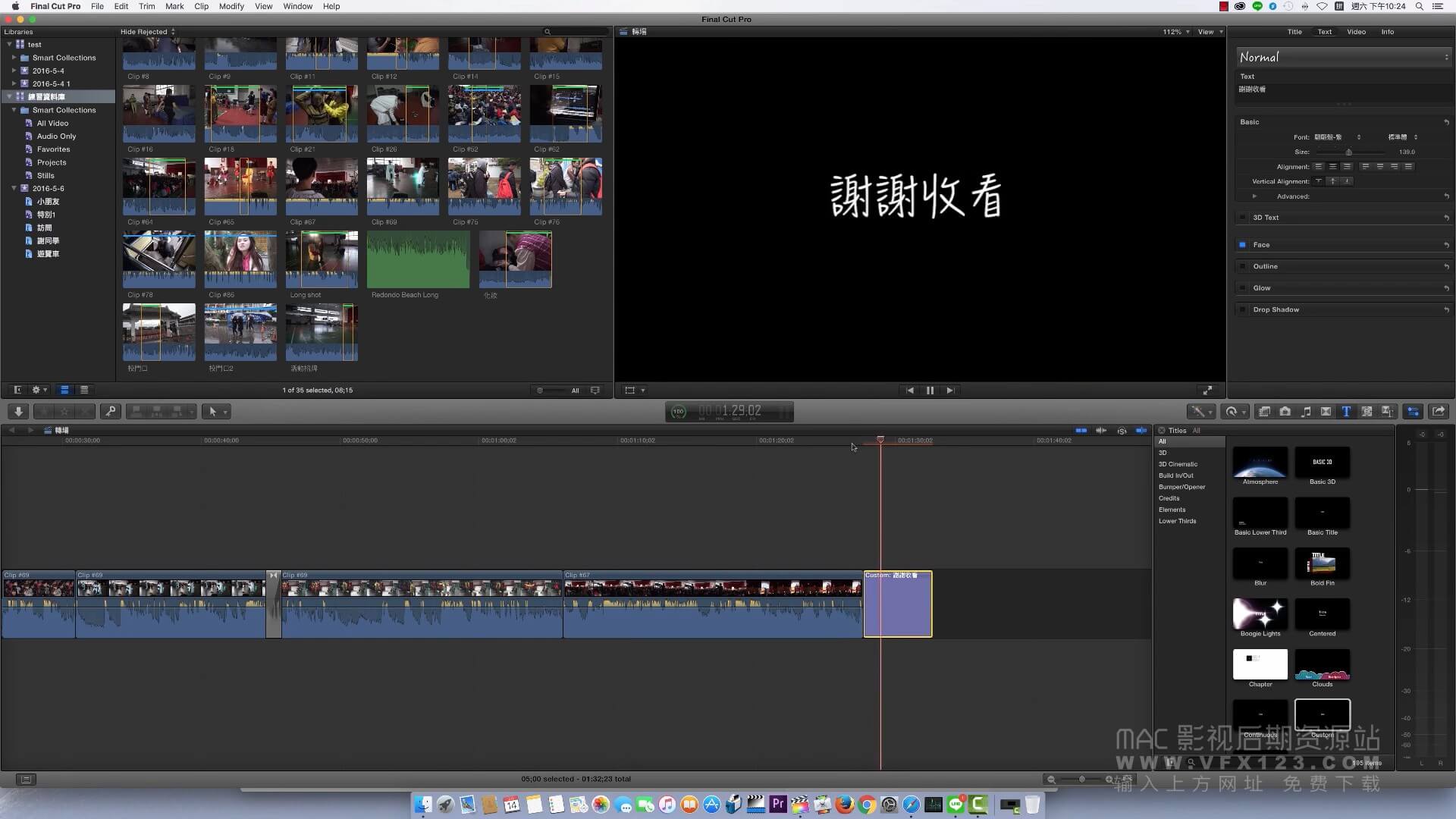Open the Hide Rejected filter menu
Image resolution: width=1456 pixels, height=819 pixels.
(x=148, y=32)
